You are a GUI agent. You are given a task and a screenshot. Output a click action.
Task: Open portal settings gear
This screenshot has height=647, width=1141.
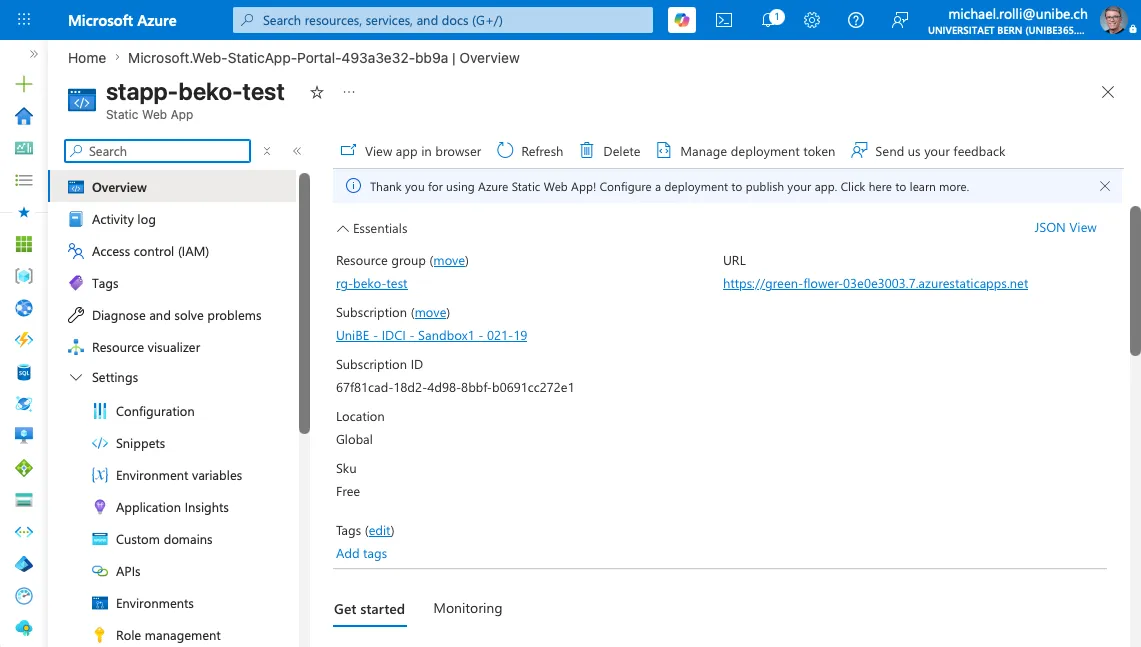point(812,20)
